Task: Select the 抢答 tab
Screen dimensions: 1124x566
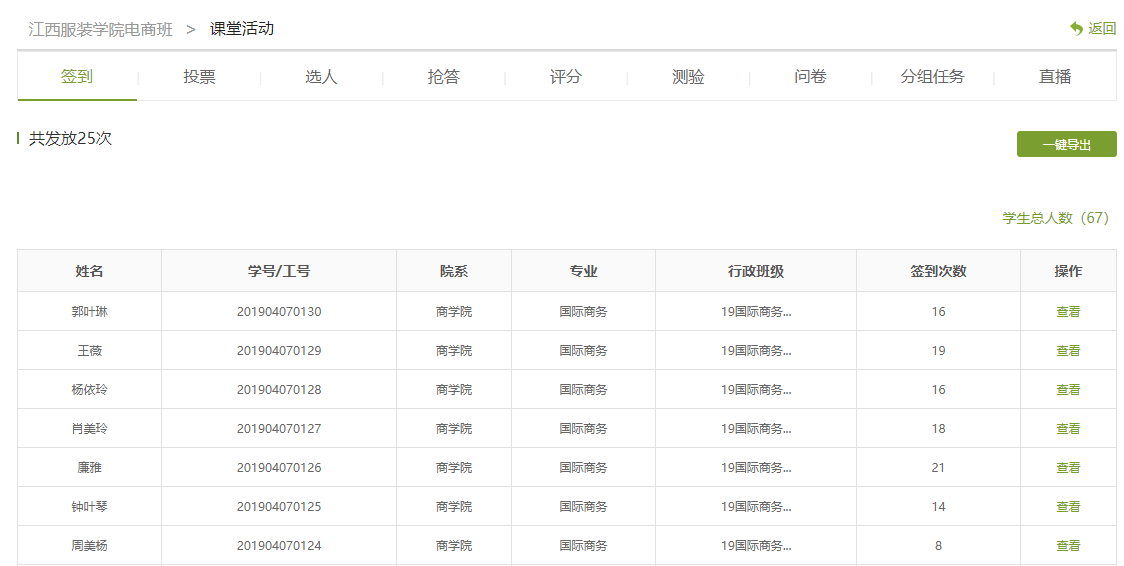Action: (x=443, y=77)
